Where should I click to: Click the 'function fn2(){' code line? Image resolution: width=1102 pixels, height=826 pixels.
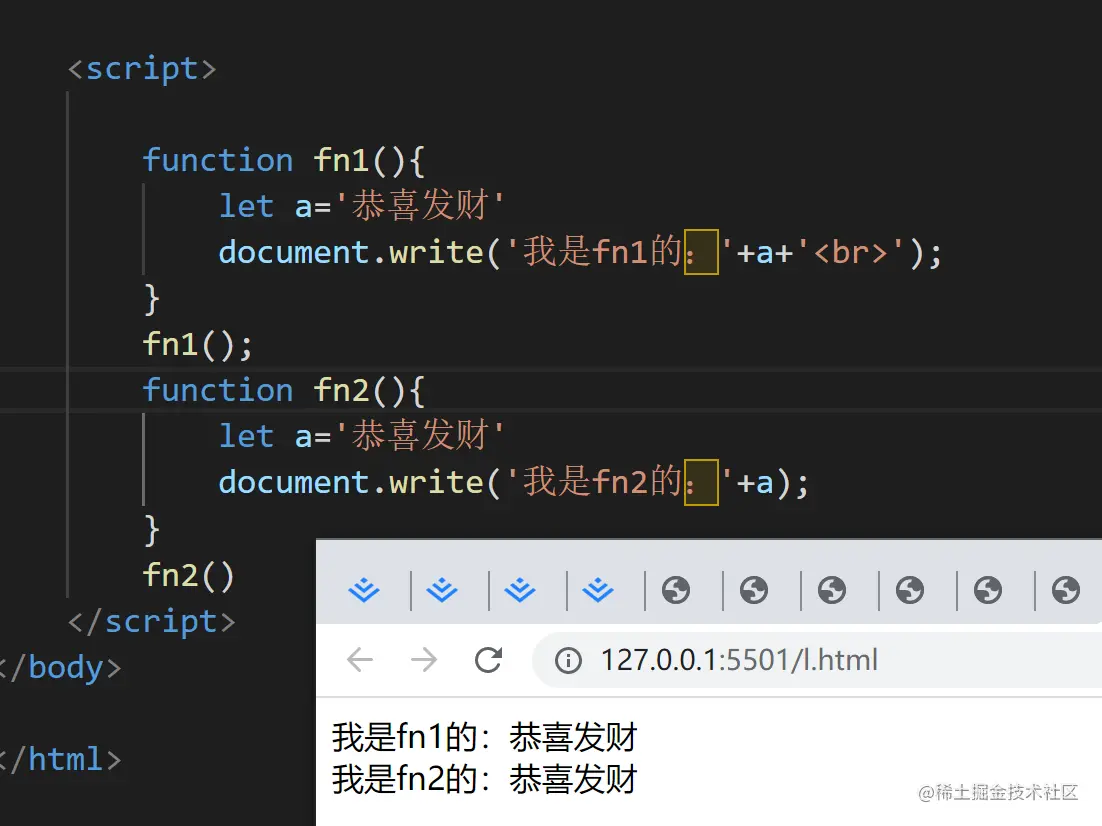(x=284, y=390)
